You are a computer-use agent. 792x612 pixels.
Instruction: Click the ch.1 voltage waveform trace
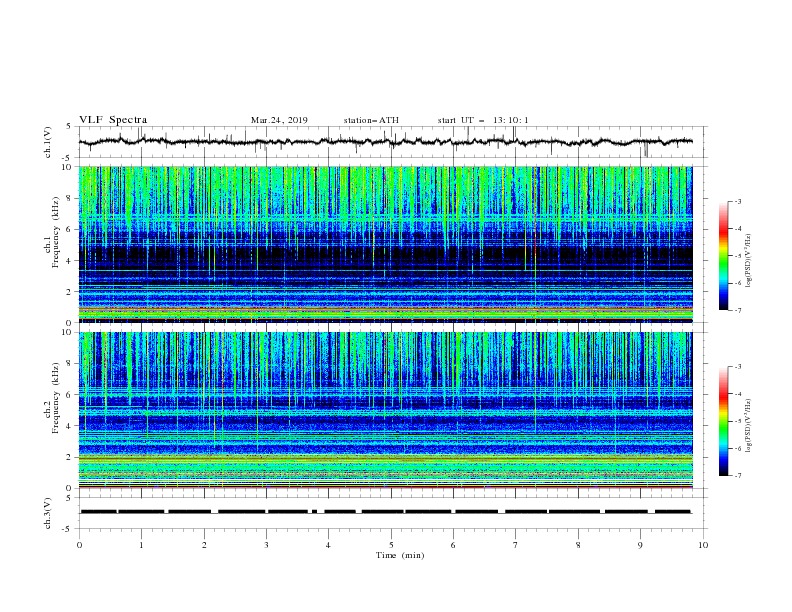[x=386, y=142]
